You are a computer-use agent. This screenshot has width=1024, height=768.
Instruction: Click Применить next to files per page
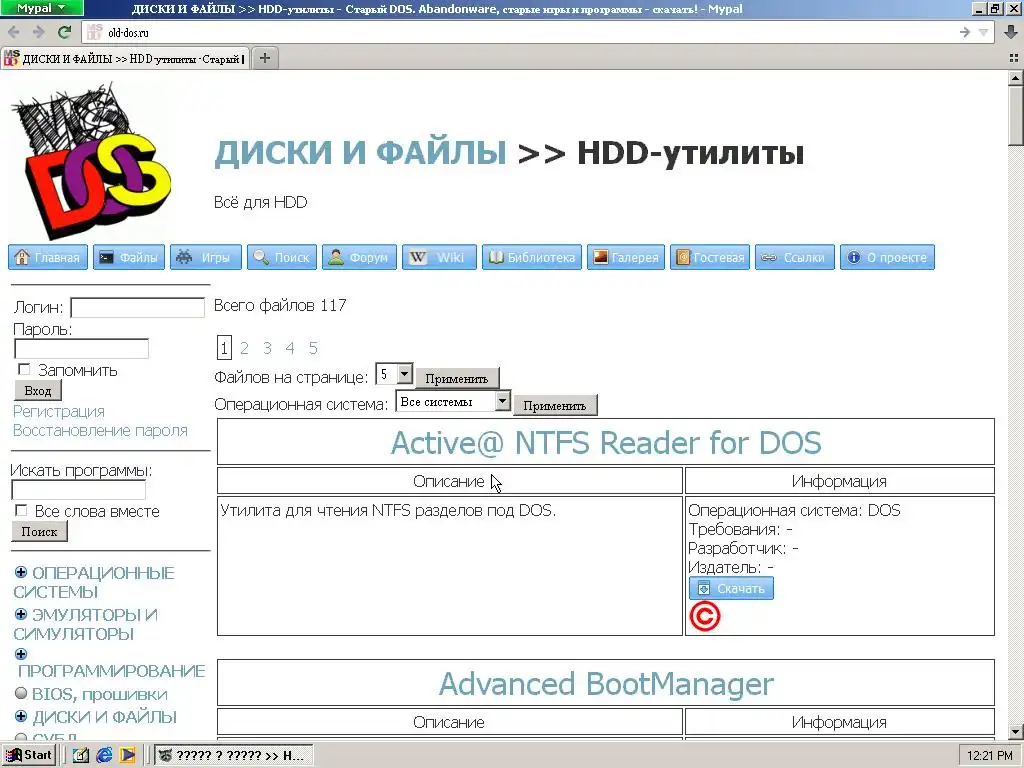456,379
